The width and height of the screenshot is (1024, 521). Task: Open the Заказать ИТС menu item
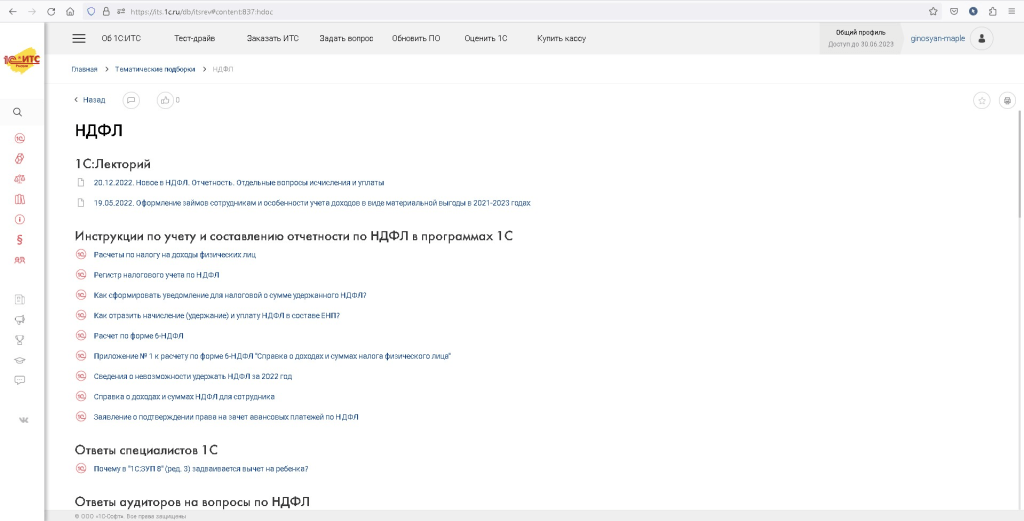click(x=272, y=39)
